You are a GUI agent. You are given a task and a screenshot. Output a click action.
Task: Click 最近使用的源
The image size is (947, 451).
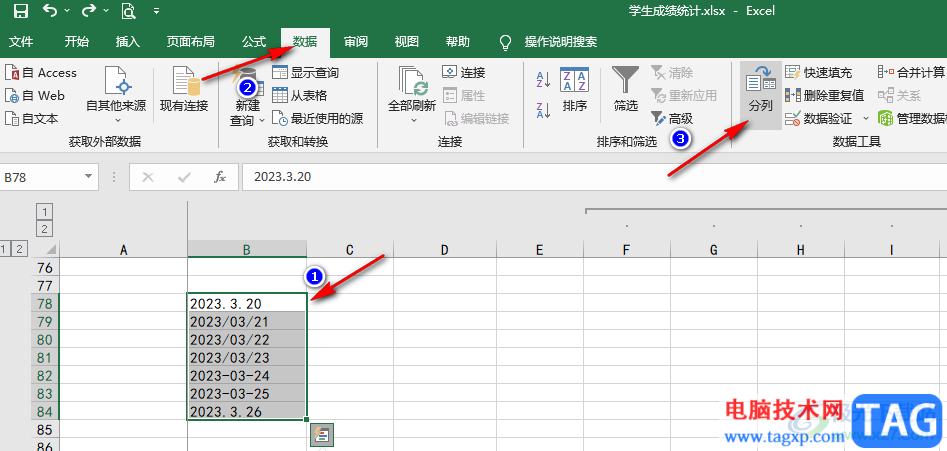click(x=318, y=119)
